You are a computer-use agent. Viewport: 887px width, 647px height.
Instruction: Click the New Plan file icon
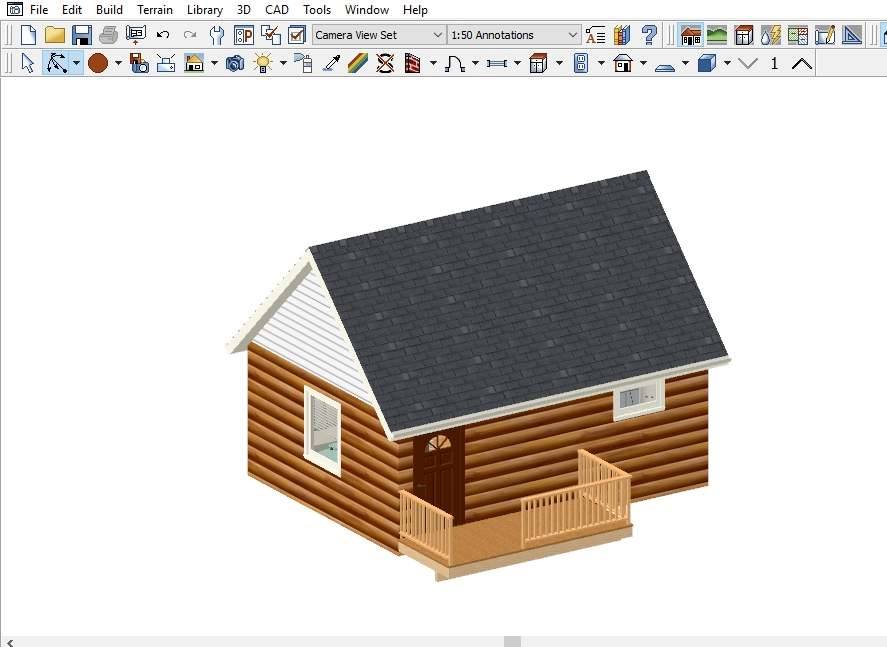coord(28,35)
